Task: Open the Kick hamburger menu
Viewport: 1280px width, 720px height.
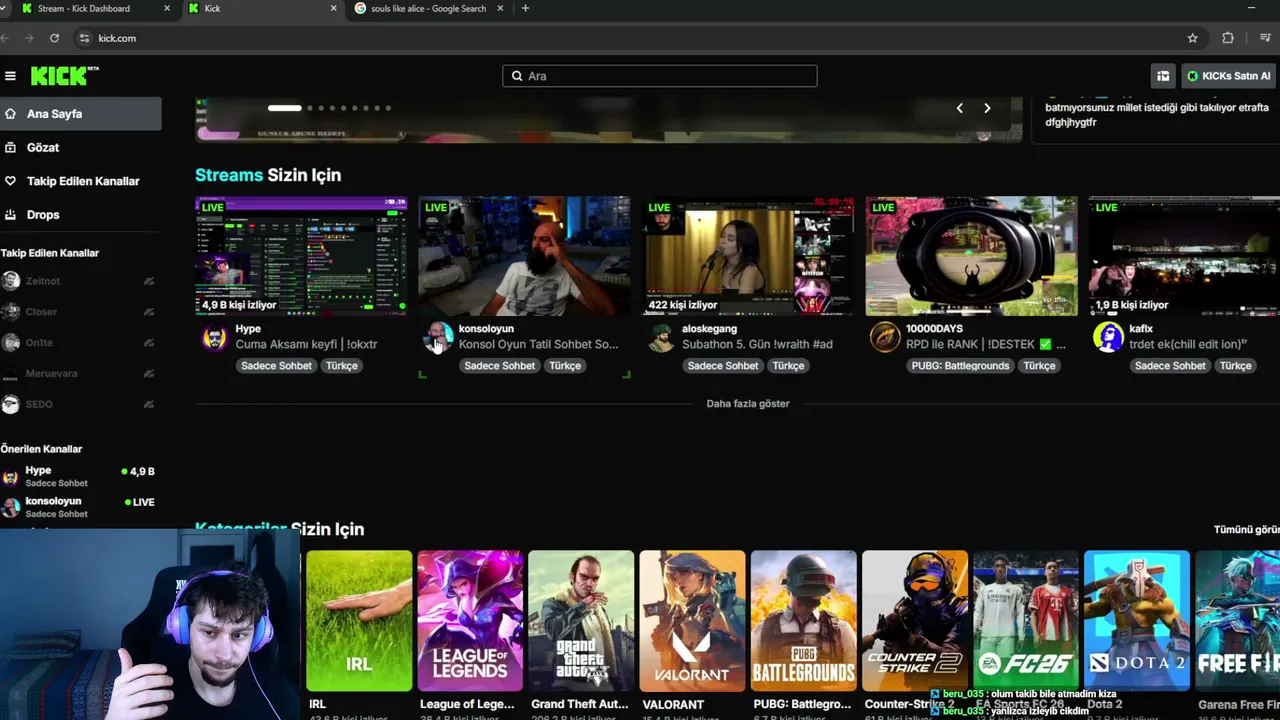Action: point(10,76)
